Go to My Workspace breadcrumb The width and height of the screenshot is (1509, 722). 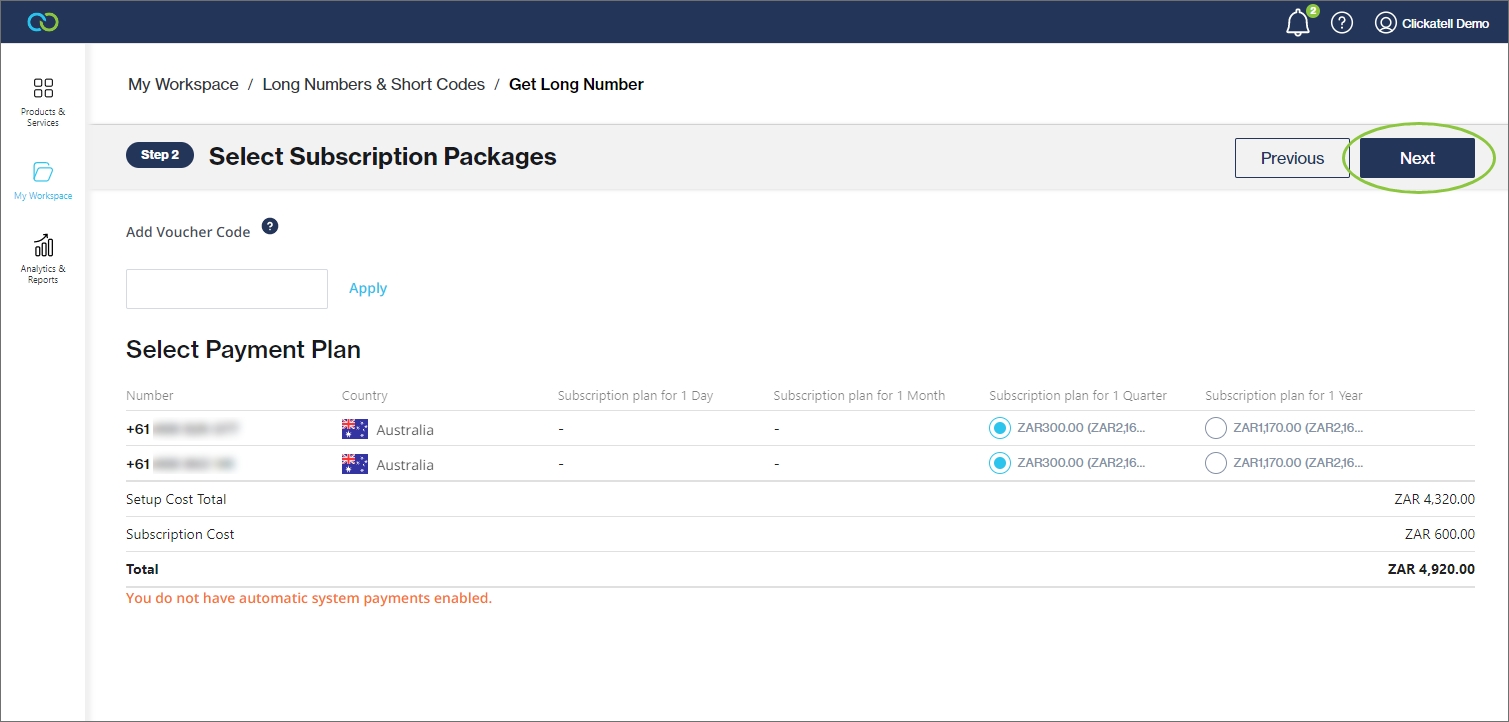183,85
